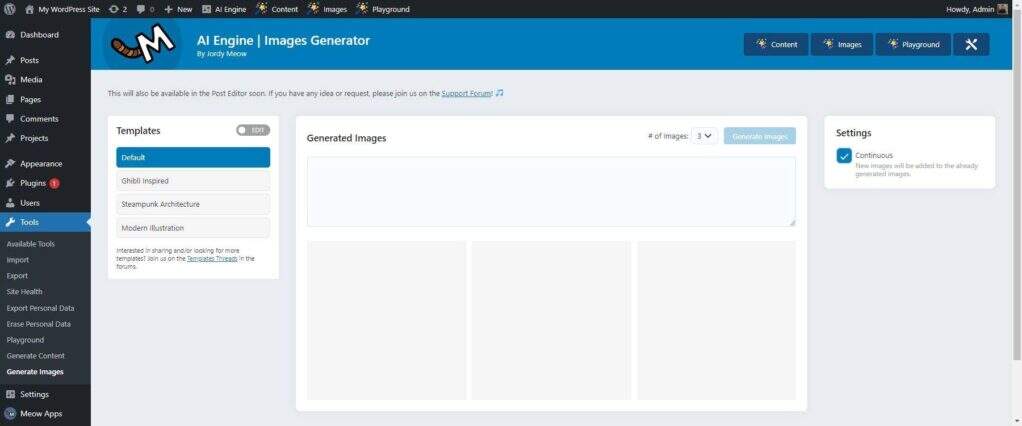Image resolution: width=1022 pixels, height=426 pixels.
Task: Click the Images button in blue header
Action: 842,44
